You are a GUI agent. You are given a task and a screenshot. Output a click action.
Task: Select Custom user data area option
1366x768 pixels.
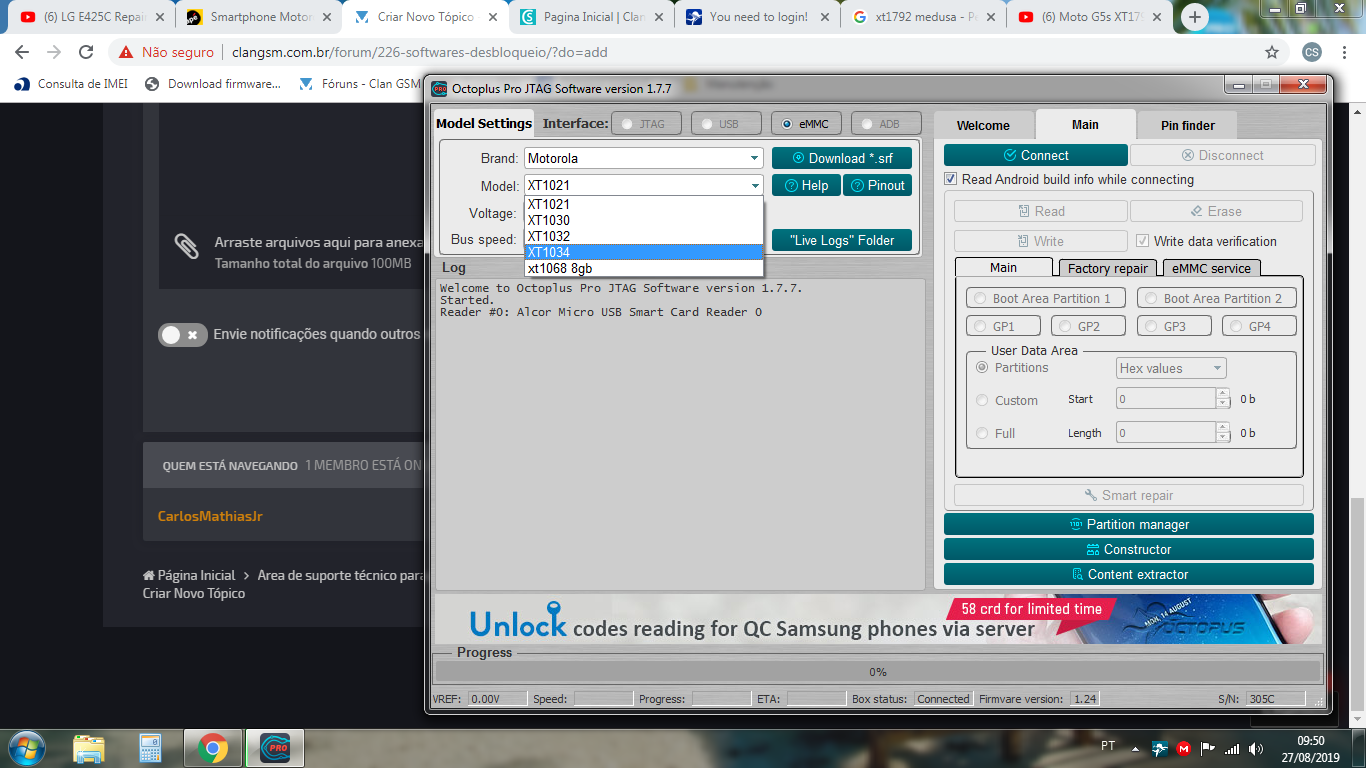tap(982, 400)
